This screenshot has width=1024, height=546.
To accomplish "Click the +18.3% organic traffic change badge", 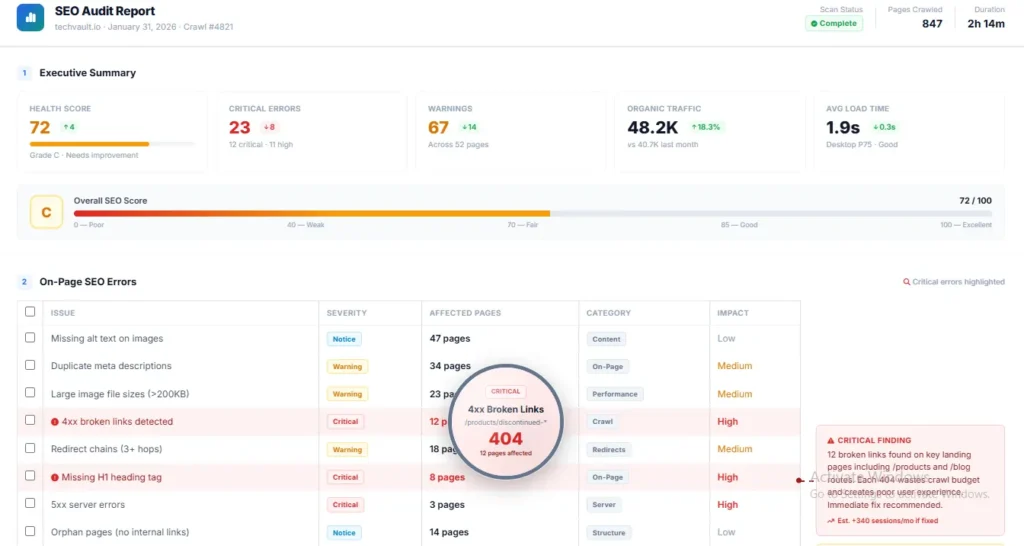I will 705,127.
